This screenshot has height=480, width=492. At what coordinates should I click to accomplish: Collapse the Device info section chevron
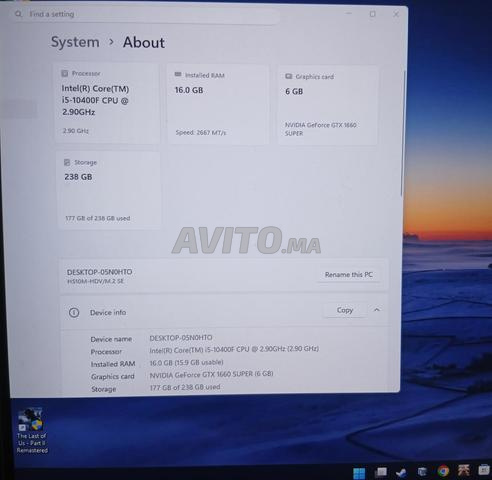point(377,310)
